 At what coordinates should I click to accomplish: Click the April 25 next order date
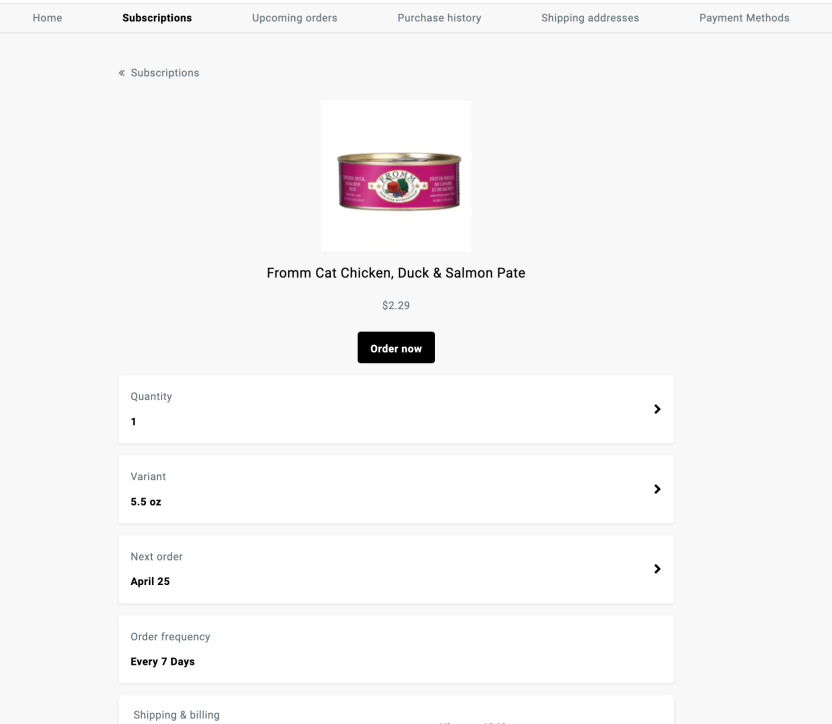(x=150, y=581)
